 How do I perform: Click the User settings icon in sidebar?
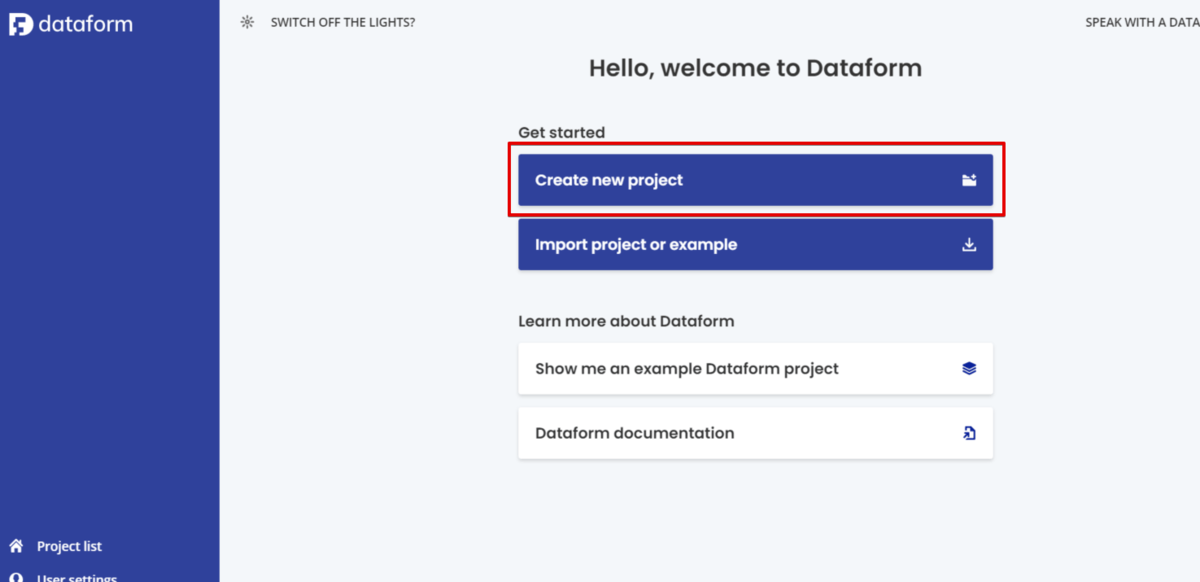(16, 578)
